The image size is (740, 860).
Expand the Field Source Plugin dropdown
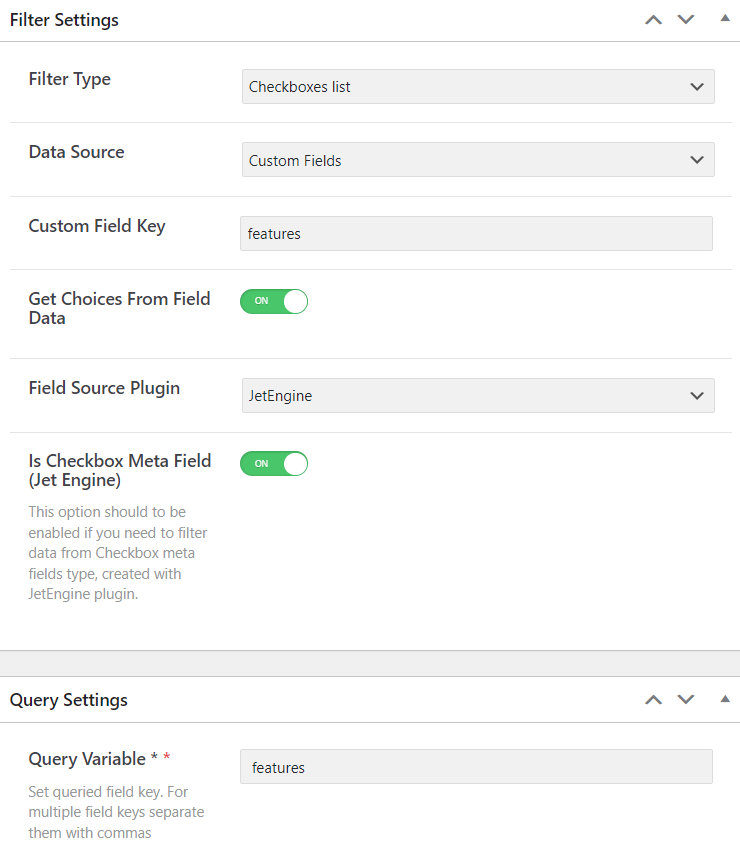[x=478, y=396]
